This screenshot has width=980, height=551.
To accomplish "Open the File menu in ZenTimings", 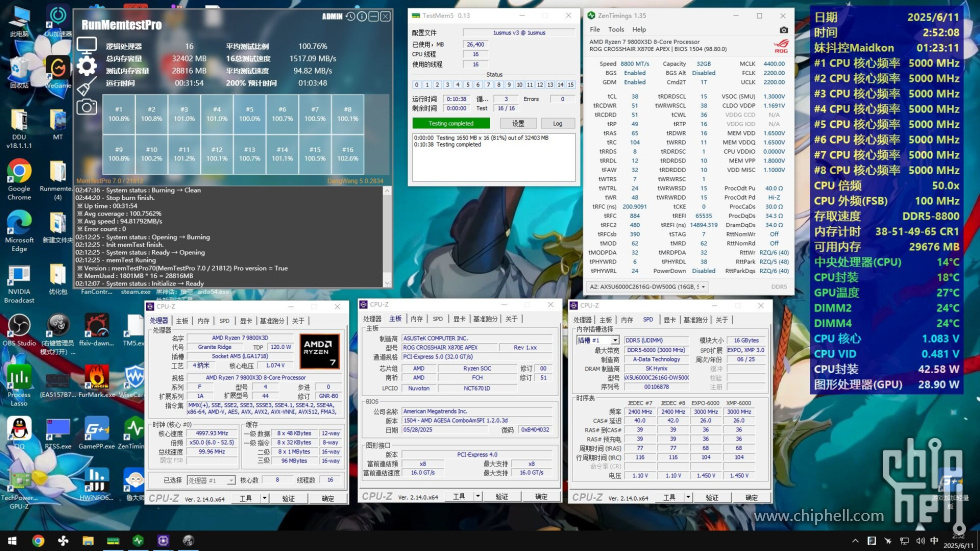I will tap(595, 29).
